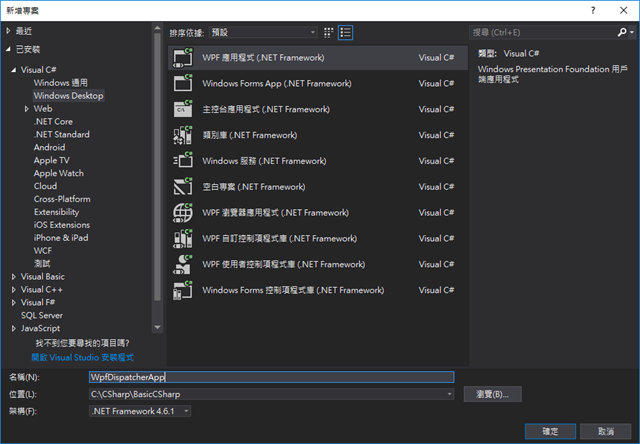Select the Cloud category
Image resolution: width=640 pixels, height=444 pixels.
[x=45, y=186]
